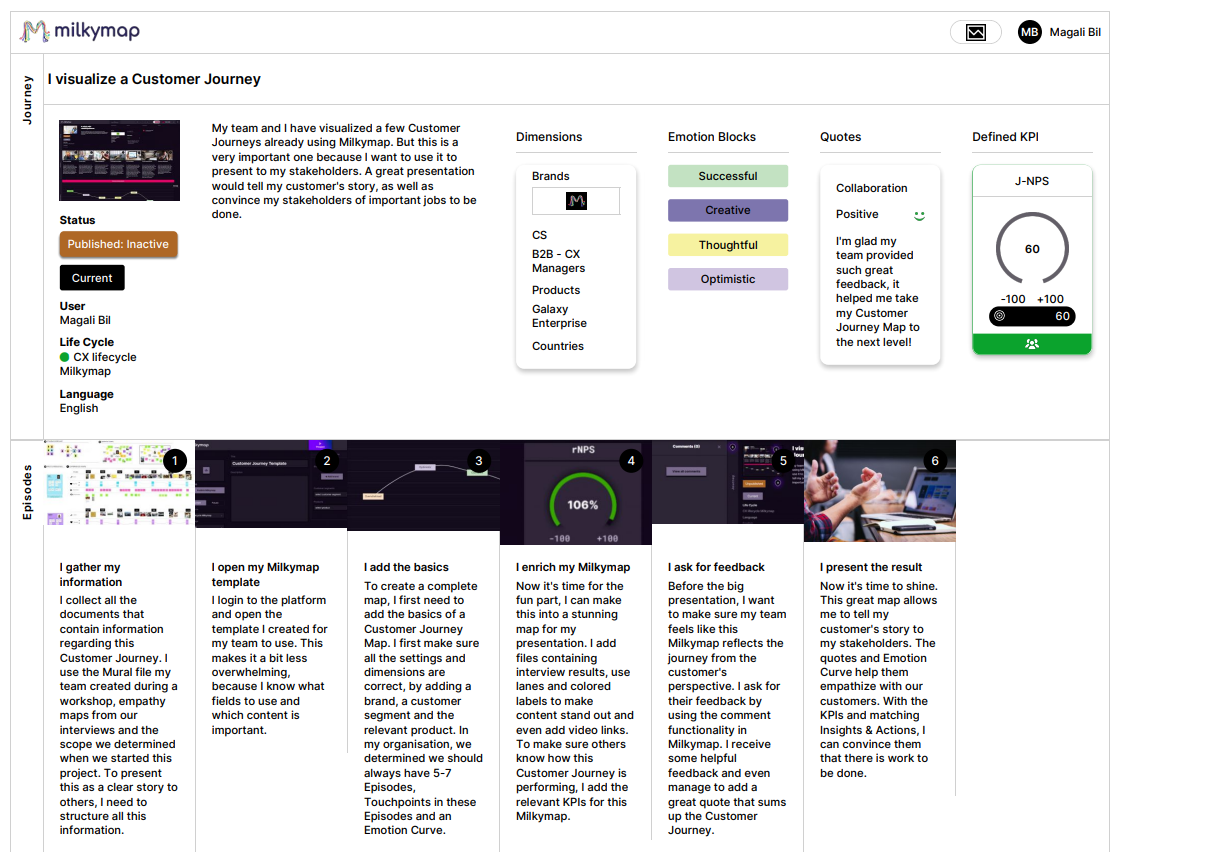Click the J-NPS KPI title
Viewport: 1205px width, 852px height.
pyautogui.click(x=1032, y=182)
